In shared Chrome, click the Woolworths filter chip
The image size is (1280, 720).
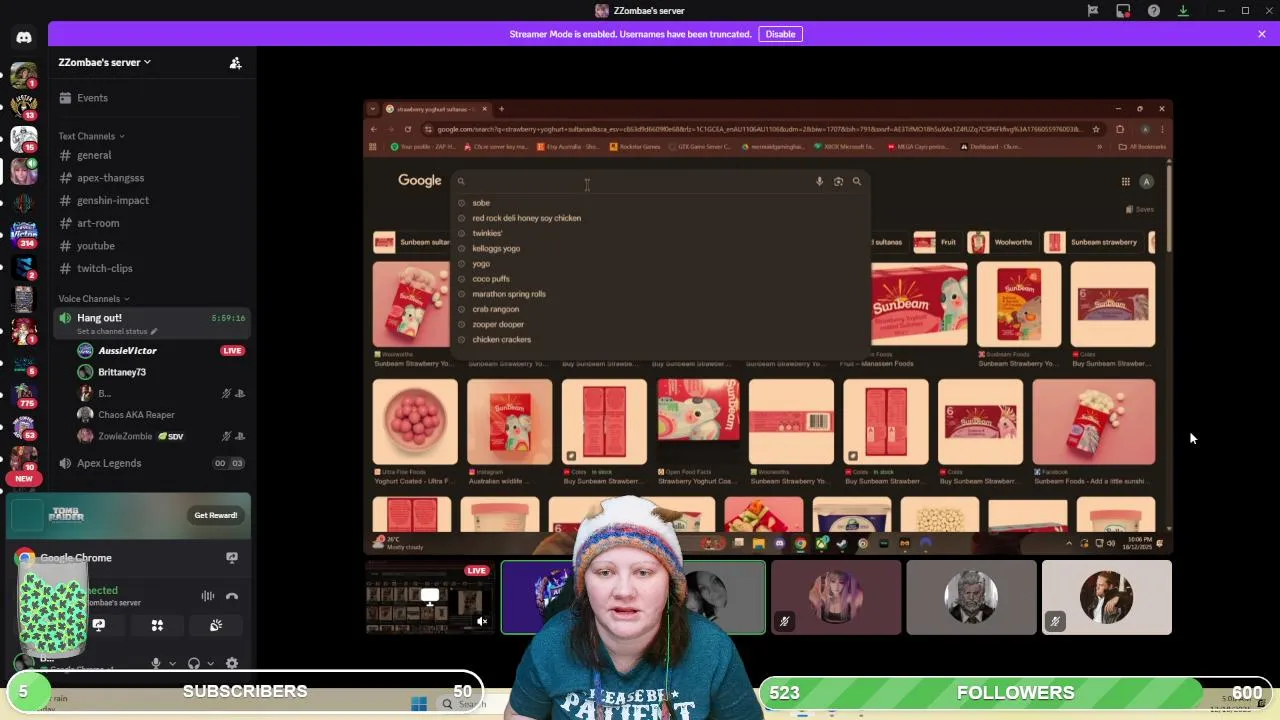point(1004,242)
